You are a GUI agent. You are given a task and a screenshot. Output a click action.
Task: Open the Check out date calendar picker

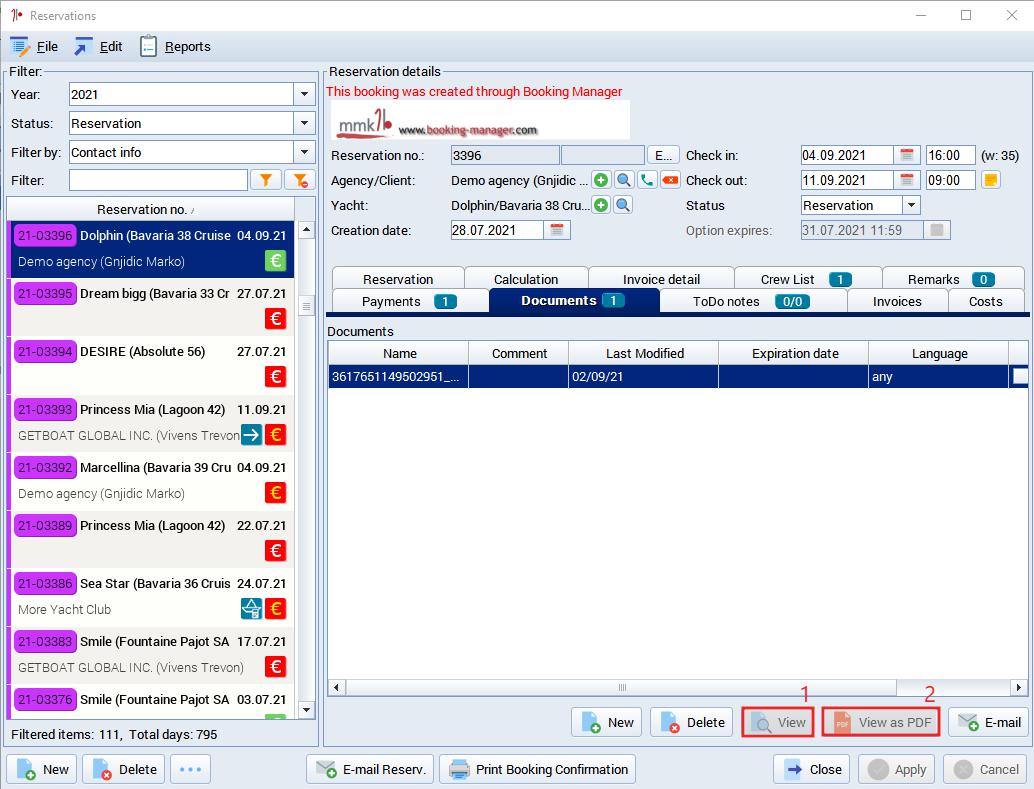pyautogui.click(x=907, y=180)
